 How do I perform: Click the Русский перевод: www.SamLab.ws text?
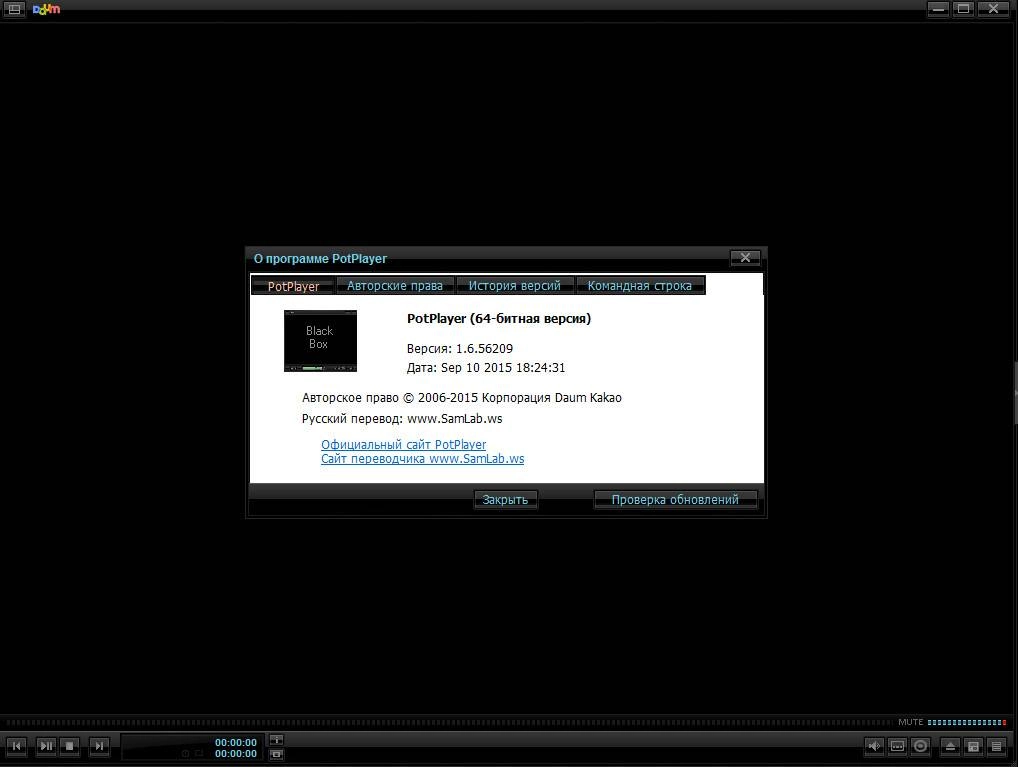point(402,418)
